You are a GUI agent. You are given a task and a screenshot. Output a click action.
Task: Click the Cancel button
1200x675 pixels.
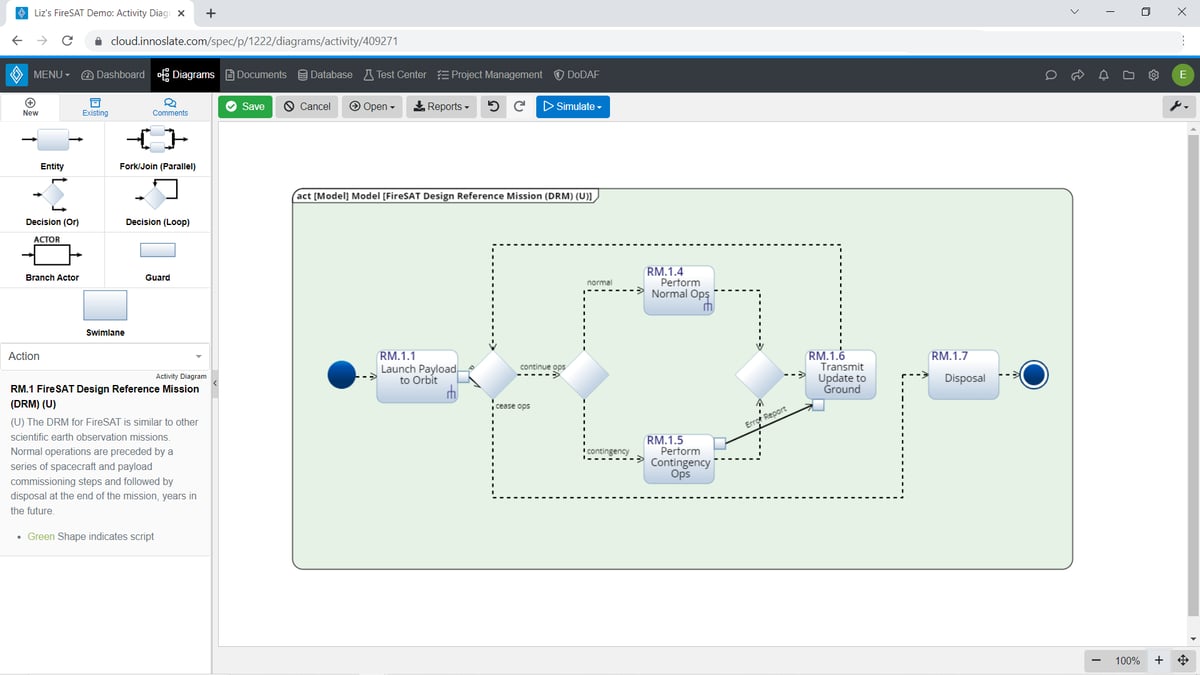[x=306, y=106]
